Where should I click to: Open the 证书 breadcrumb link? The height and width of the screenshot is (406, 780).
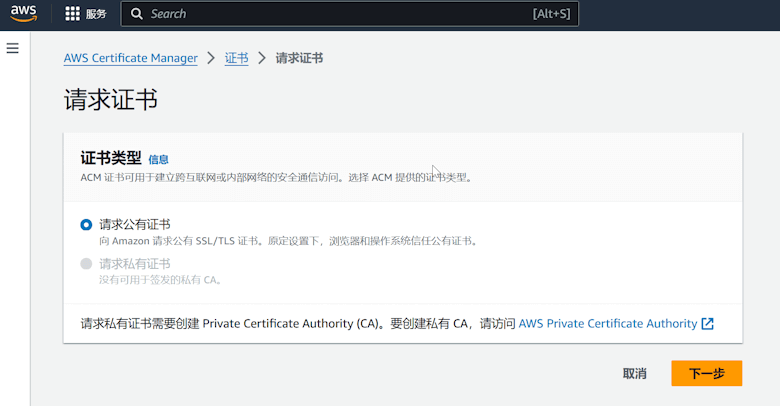click(x=236, y=58)
